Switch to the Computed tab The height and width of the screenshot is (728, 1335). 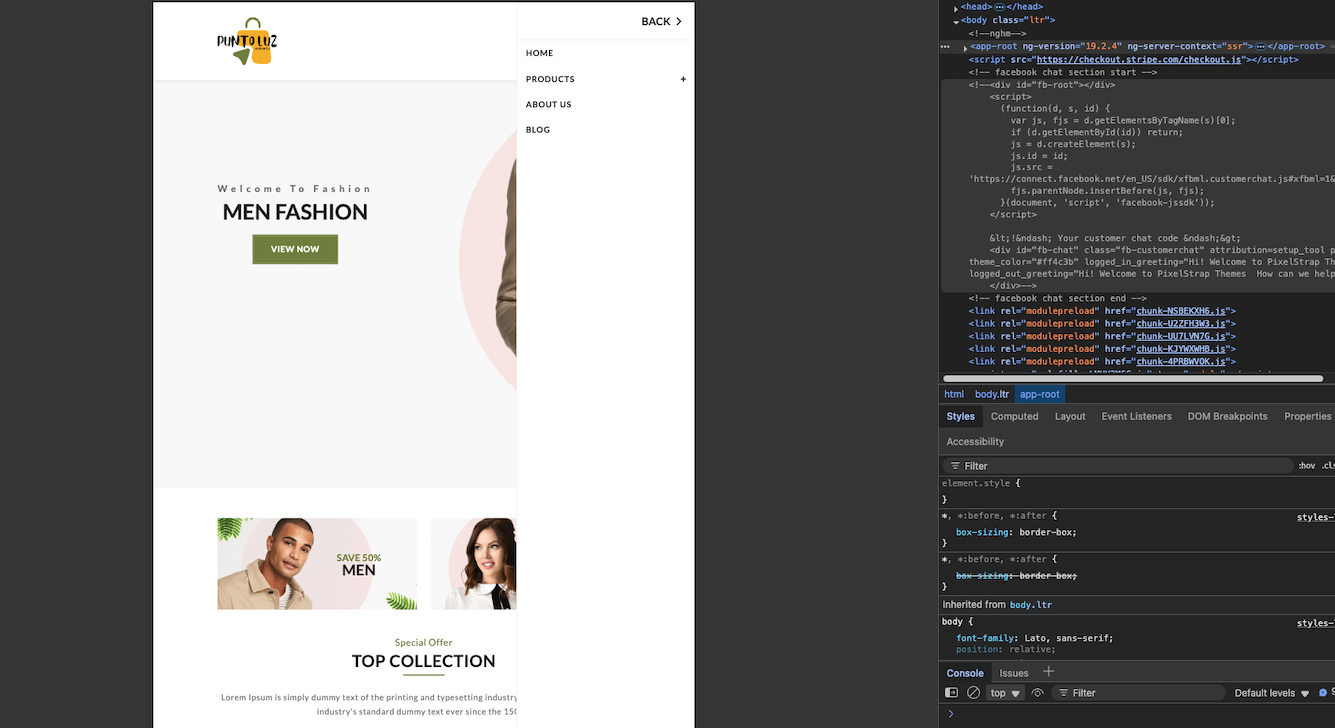(1014, 416)
